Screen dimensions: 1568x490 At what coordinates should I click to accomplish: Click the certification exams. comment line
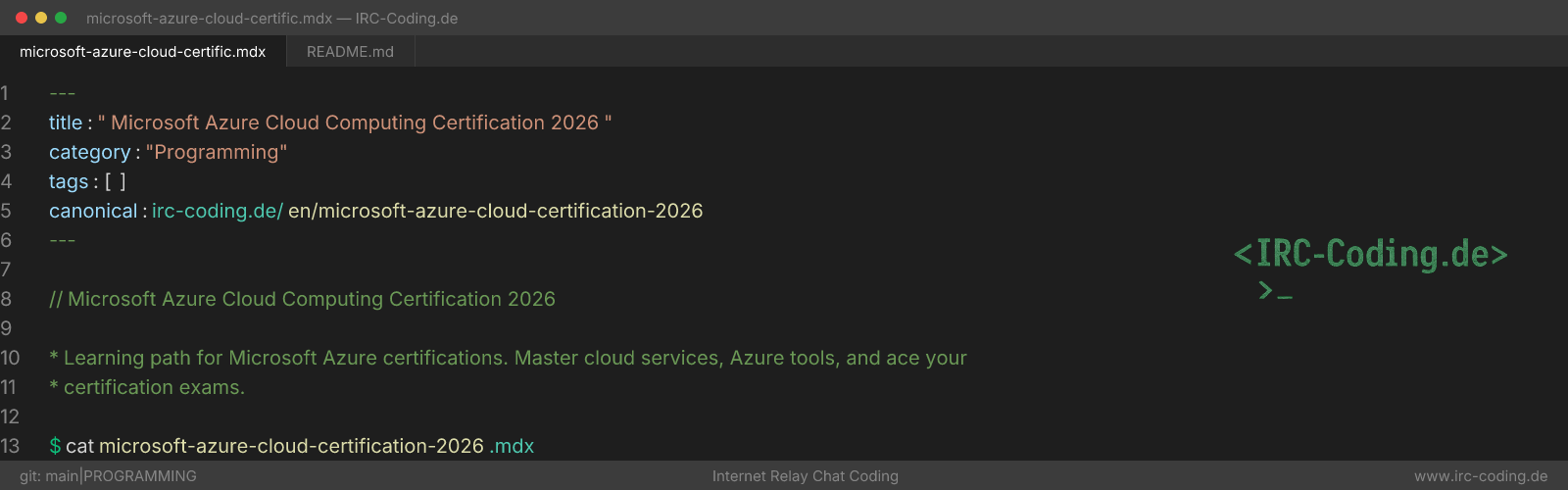tap(147, 387)
